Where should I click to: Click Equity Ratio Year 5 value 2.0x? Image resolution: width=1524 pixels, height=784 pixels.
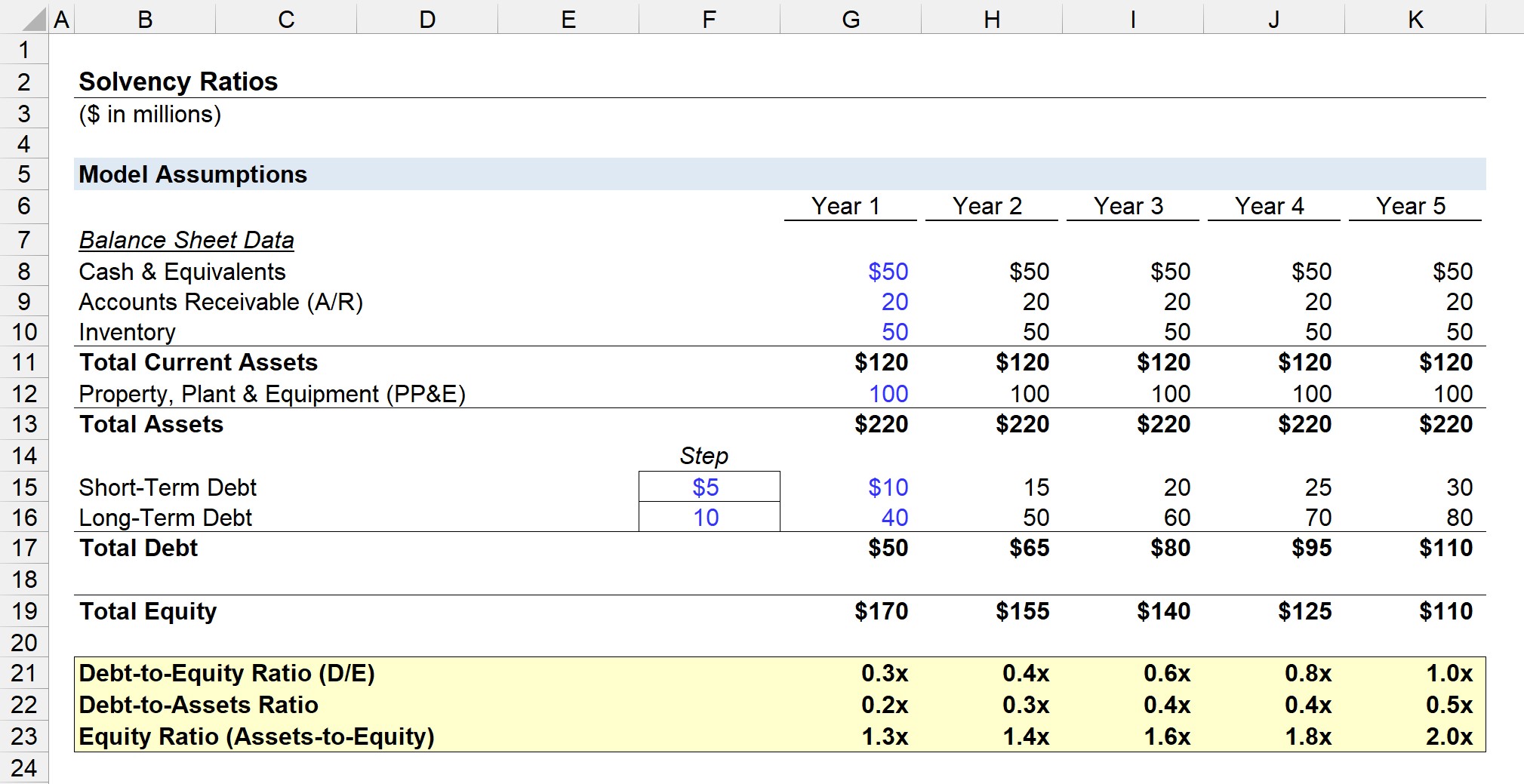point(1449,736)
